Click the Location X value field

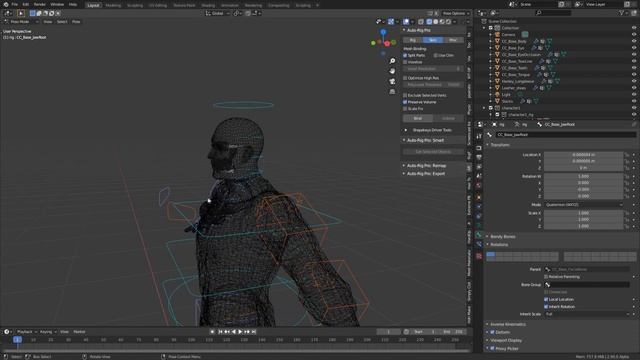pyautogui.click(x=583, y=155)
